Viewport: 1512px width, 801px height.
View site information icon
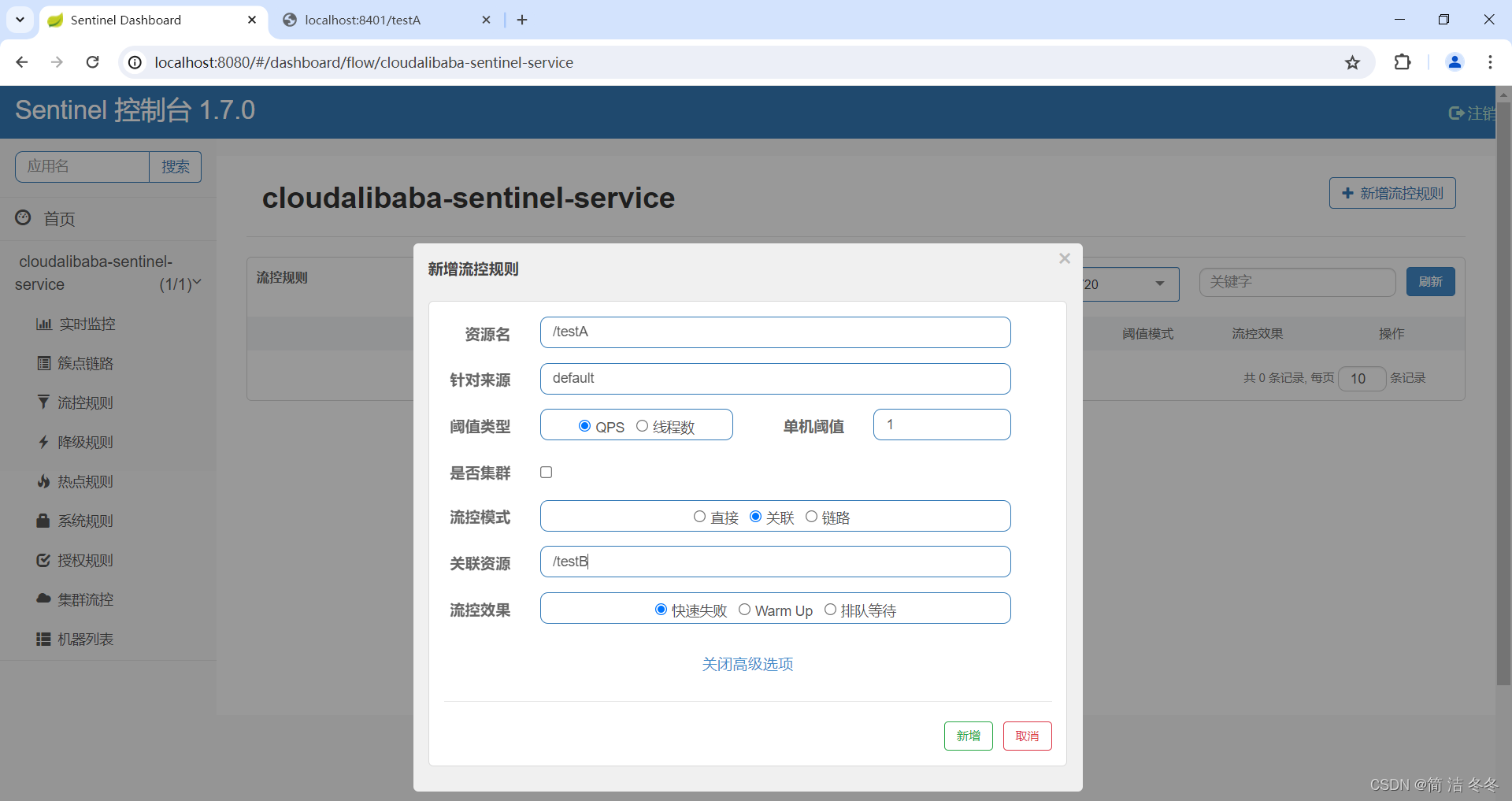pyautogui.click(x=135, y=62)
